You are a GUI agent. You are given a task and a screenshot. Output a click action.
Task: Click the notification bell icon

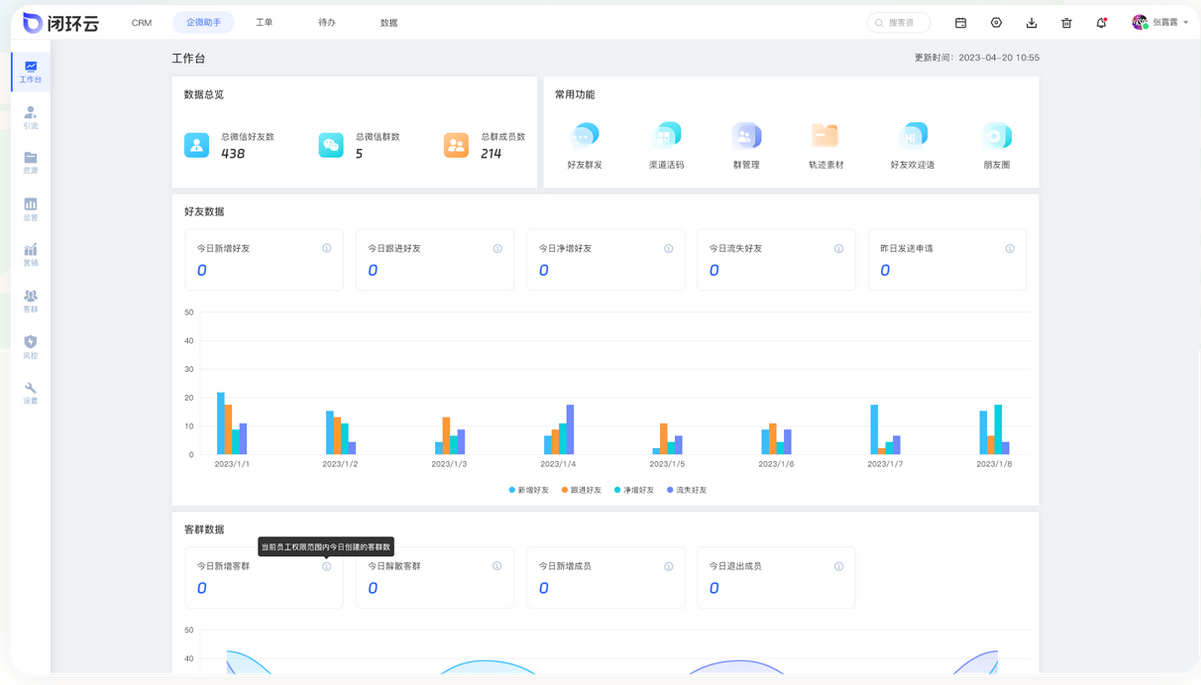click(x=1101, y=23)
